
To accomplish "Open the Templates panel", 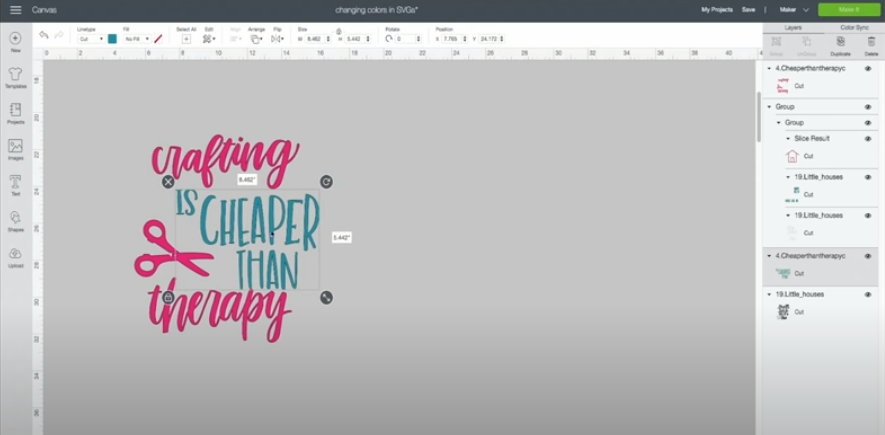I will click(x=15, y=78).
